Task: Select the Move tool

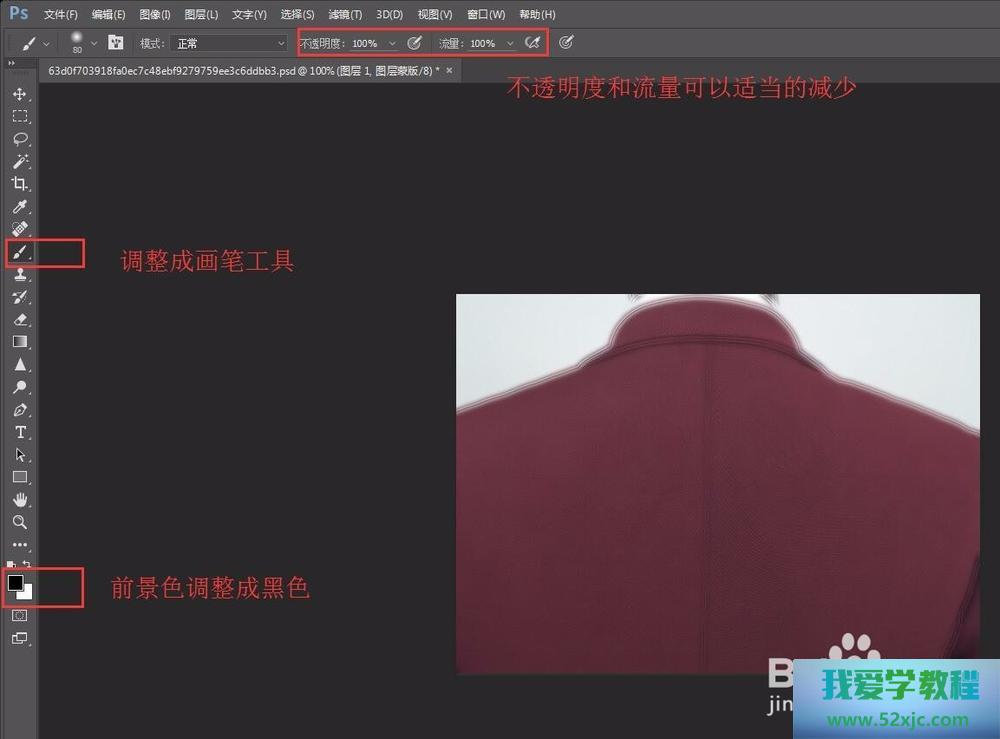Action: [x=19, y=94]
